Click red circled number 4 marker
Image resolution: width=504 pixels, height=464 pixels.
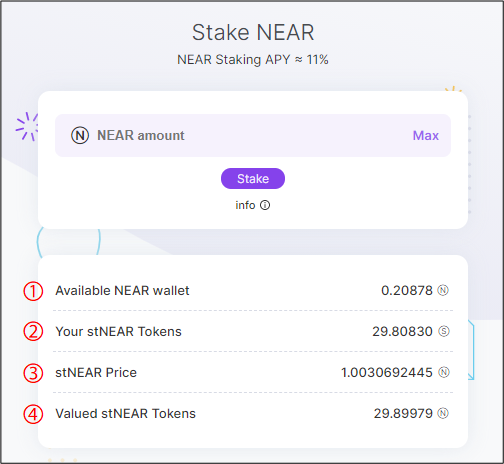click(x=33, y=414)
